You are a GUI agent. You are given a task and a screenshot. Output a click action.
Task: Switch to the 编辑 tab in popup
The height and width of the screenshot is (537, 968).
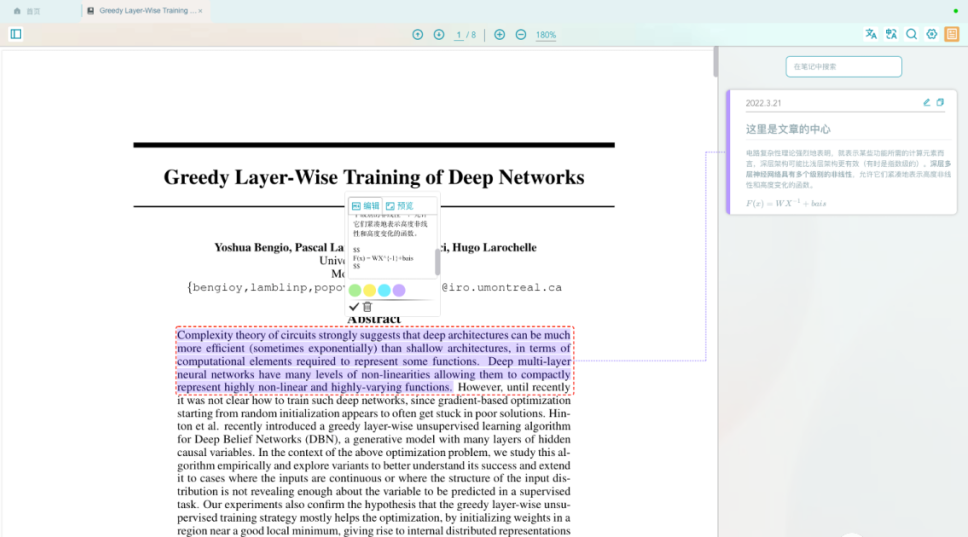[365, 206]
